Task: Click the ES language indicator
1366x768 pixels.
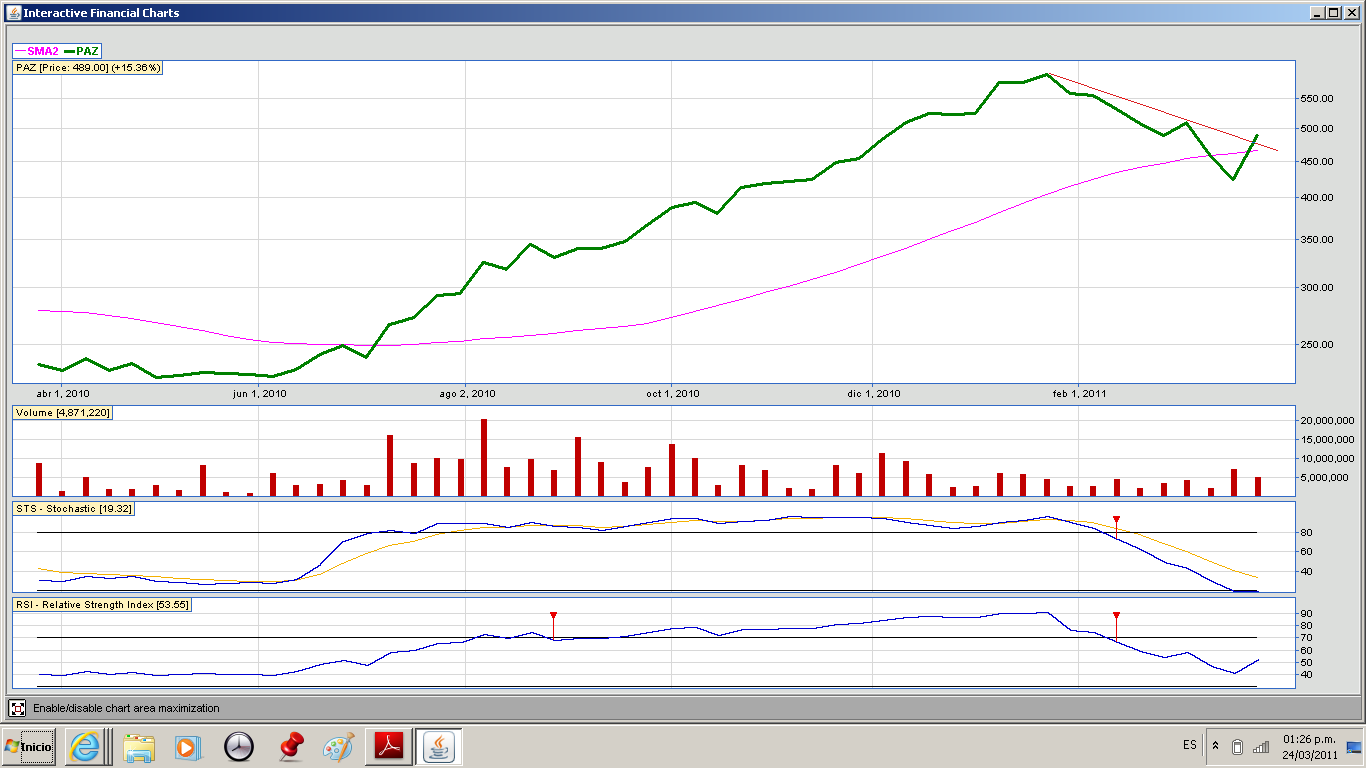Action: click(x=1189, y=746)
